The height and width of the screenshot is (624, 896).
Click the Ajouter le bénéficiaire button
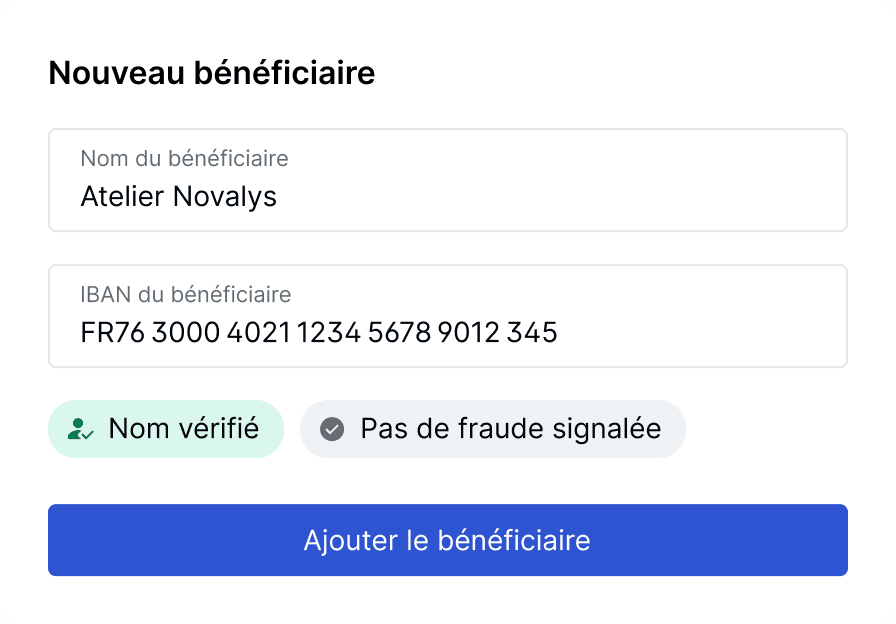[448, 540]
